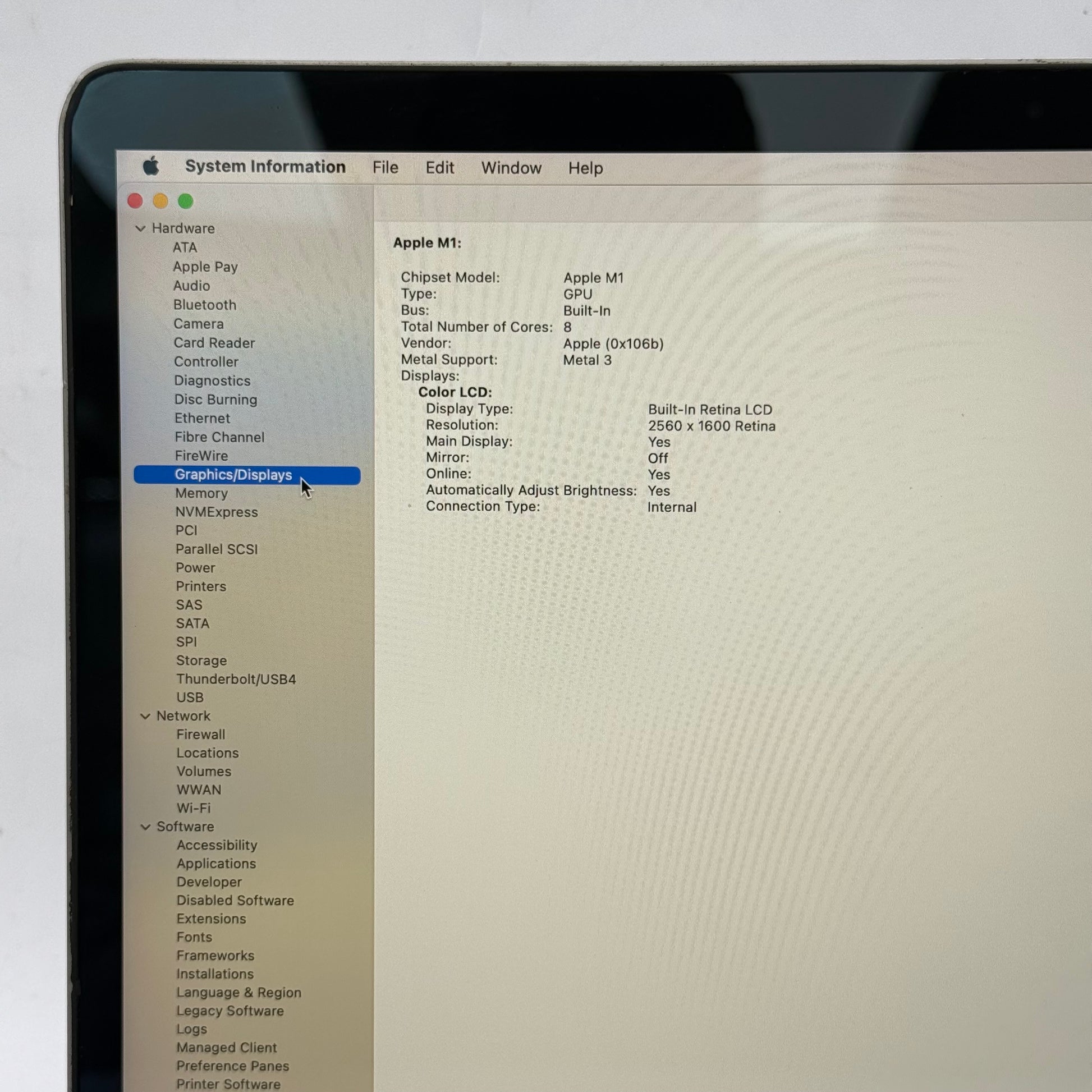Select Camera in the sidebar
Screen dimensions: 1092x1092
click(x=199, y=324)
